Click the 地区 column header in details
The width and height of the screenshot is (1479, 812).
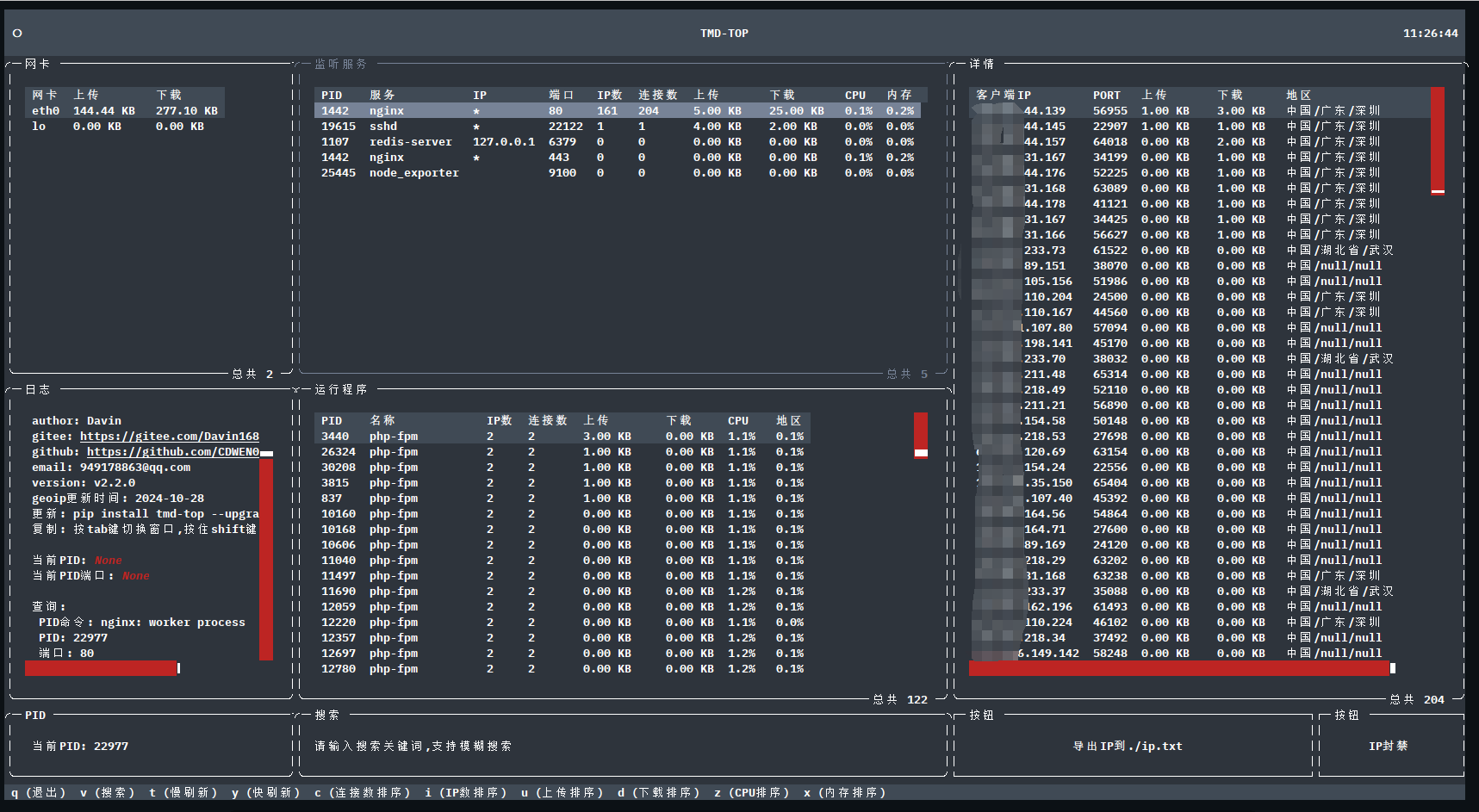pyautogui.click(x=1299, y=96)
